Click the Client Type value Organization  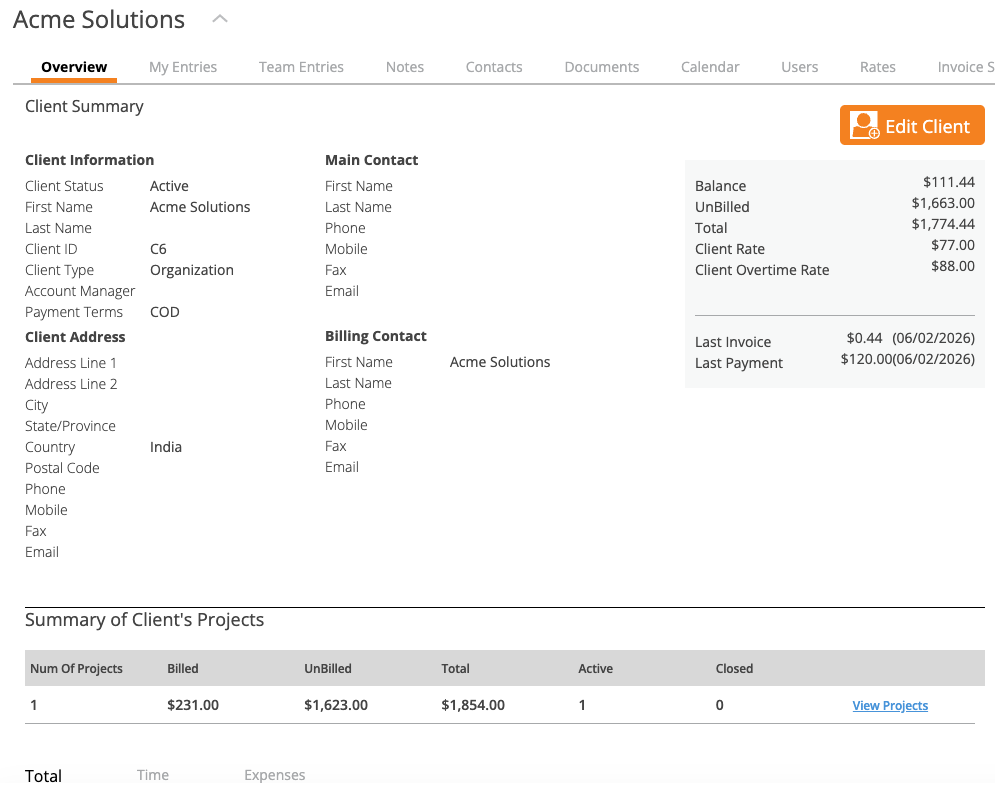[192, 270]
